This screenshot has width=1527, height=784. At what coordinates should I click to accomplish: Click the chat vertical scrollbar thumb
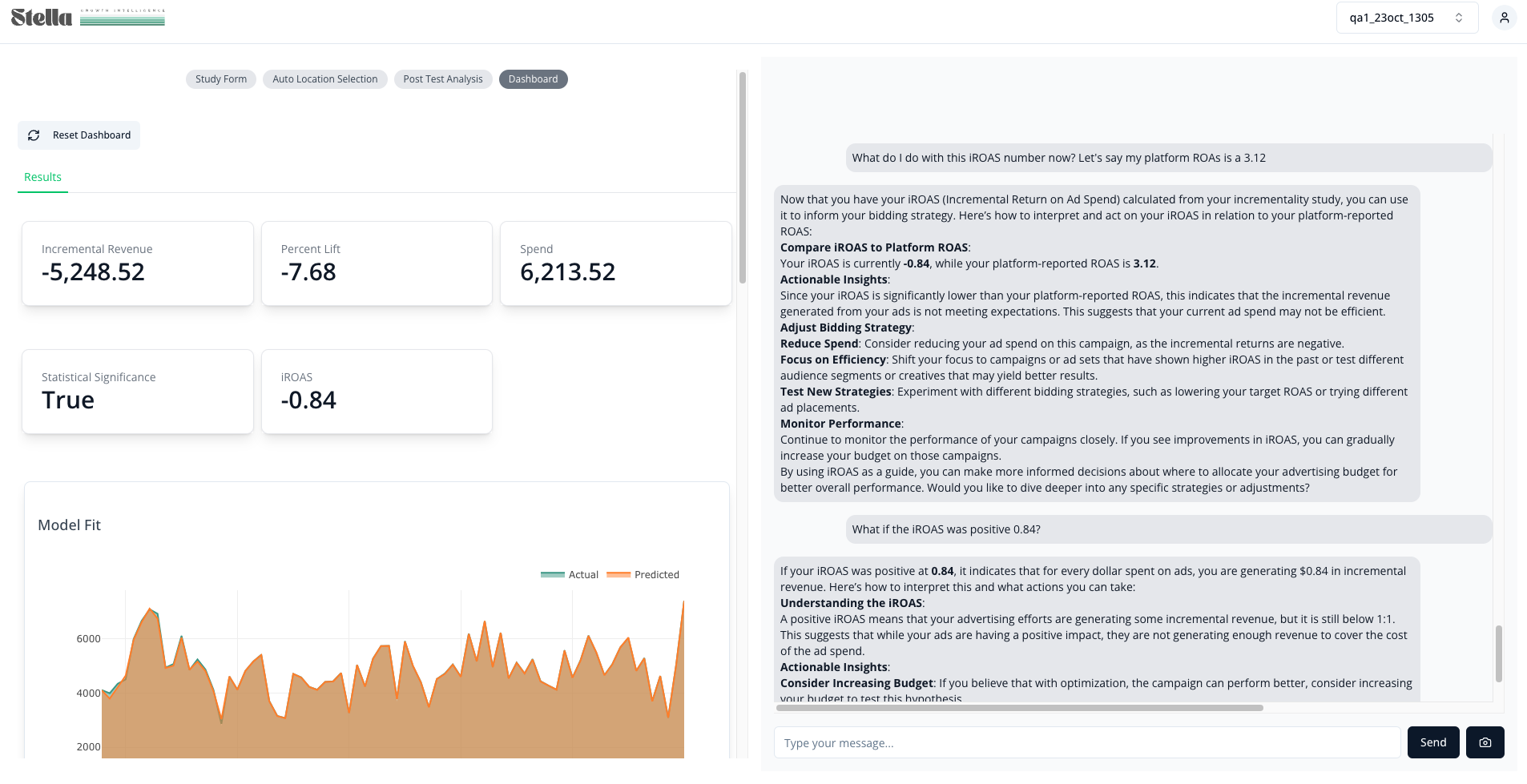(1498, 653)
